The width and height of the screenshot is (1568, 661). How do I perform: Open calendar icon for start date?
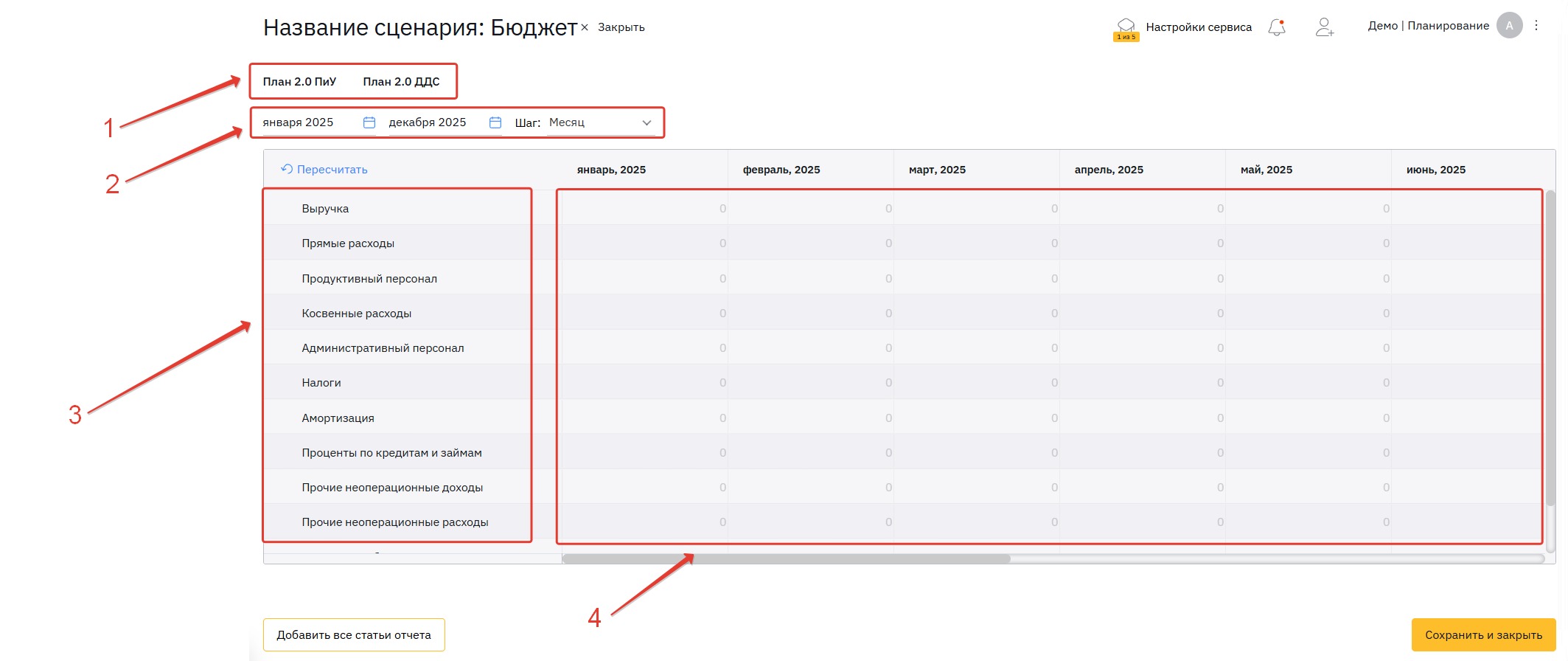pyautogui.click(x=369, y=122)
